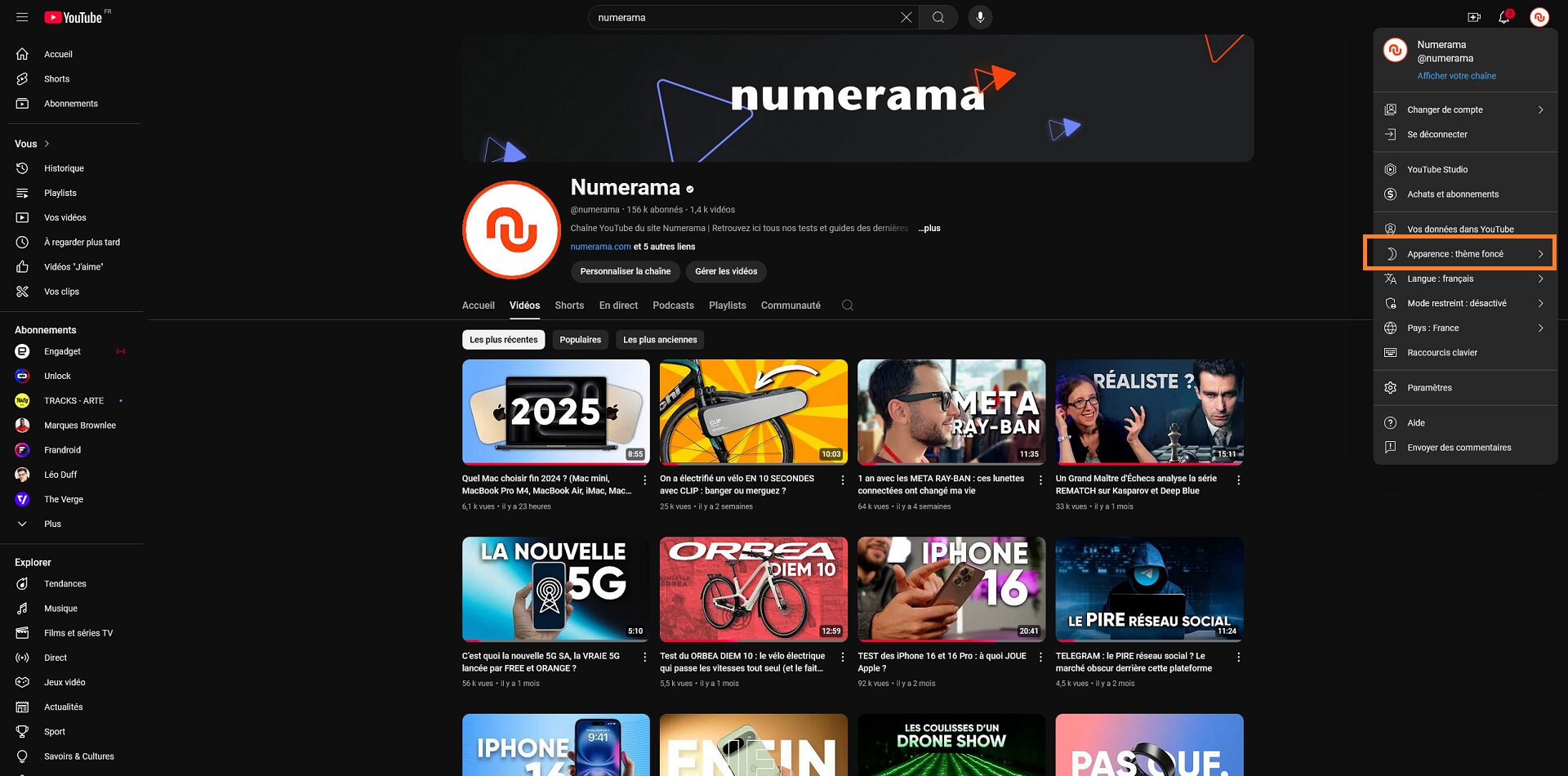The image size is (1568, 776).
Task: Clear the search field with the X
Action: click(906, 17)
